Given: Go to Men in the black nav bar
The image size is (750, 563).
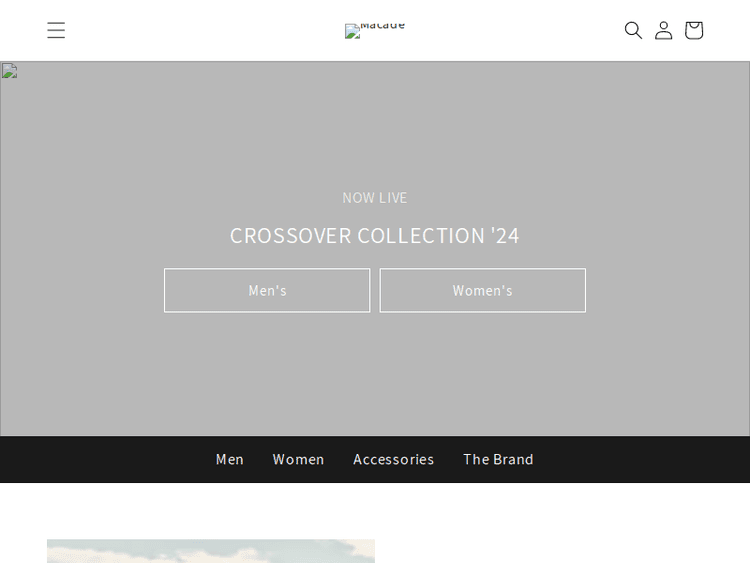Looking at the screenshot, I should (x=230, y=459).
